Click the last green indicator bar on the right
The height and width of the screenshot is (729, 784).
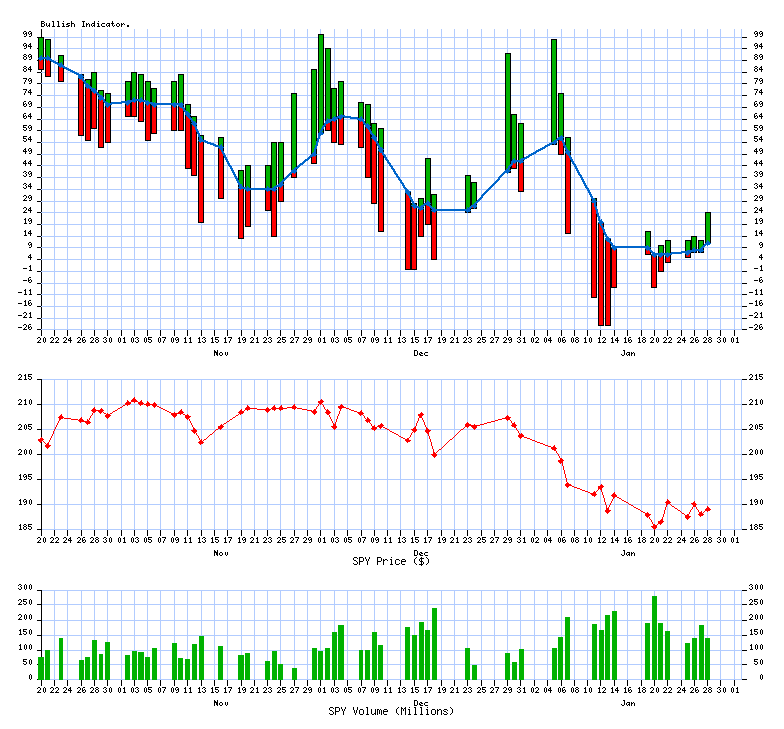pyautogui.click(x=708, y=227)
